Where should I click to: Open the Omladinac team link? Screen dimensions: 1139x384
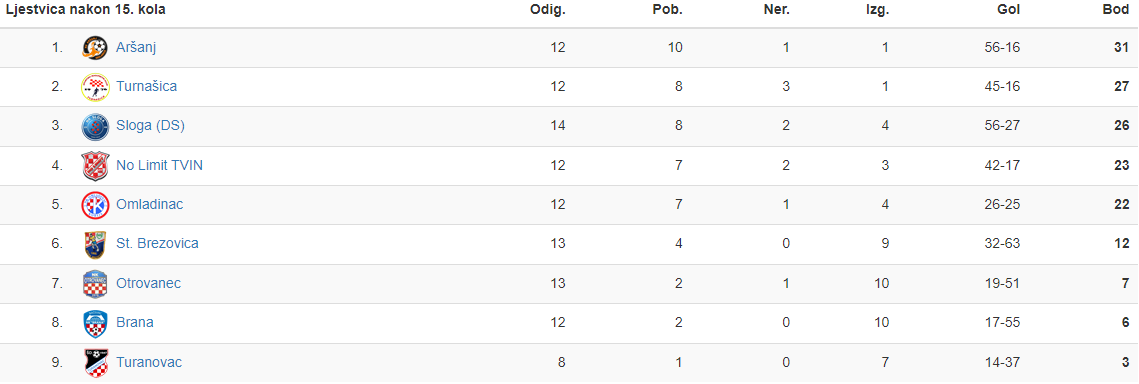[150, 204]
